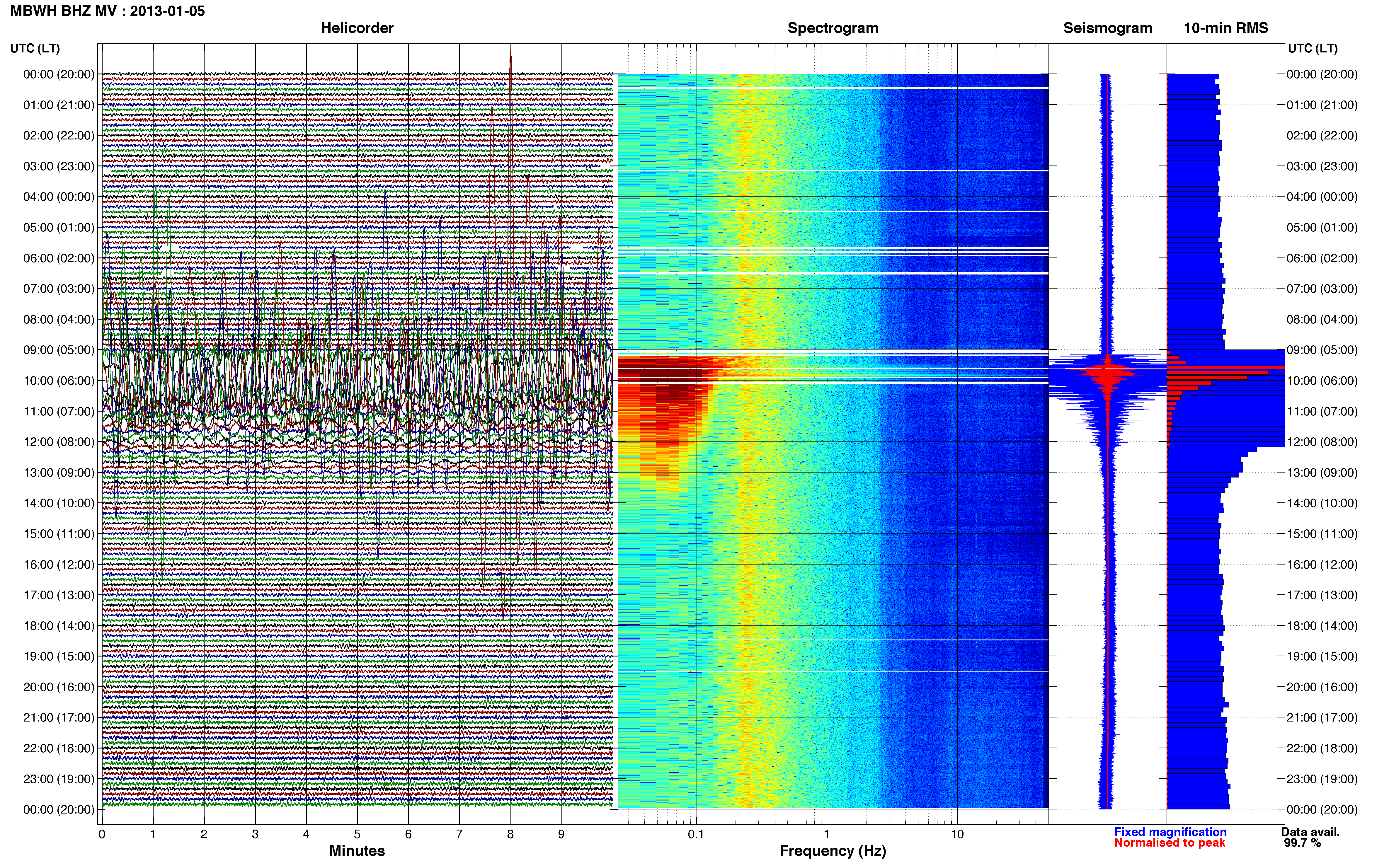Click left time label '06:00 (02:00)'
The height and width of the screenshot is (868, 1389).
(59, 258)
